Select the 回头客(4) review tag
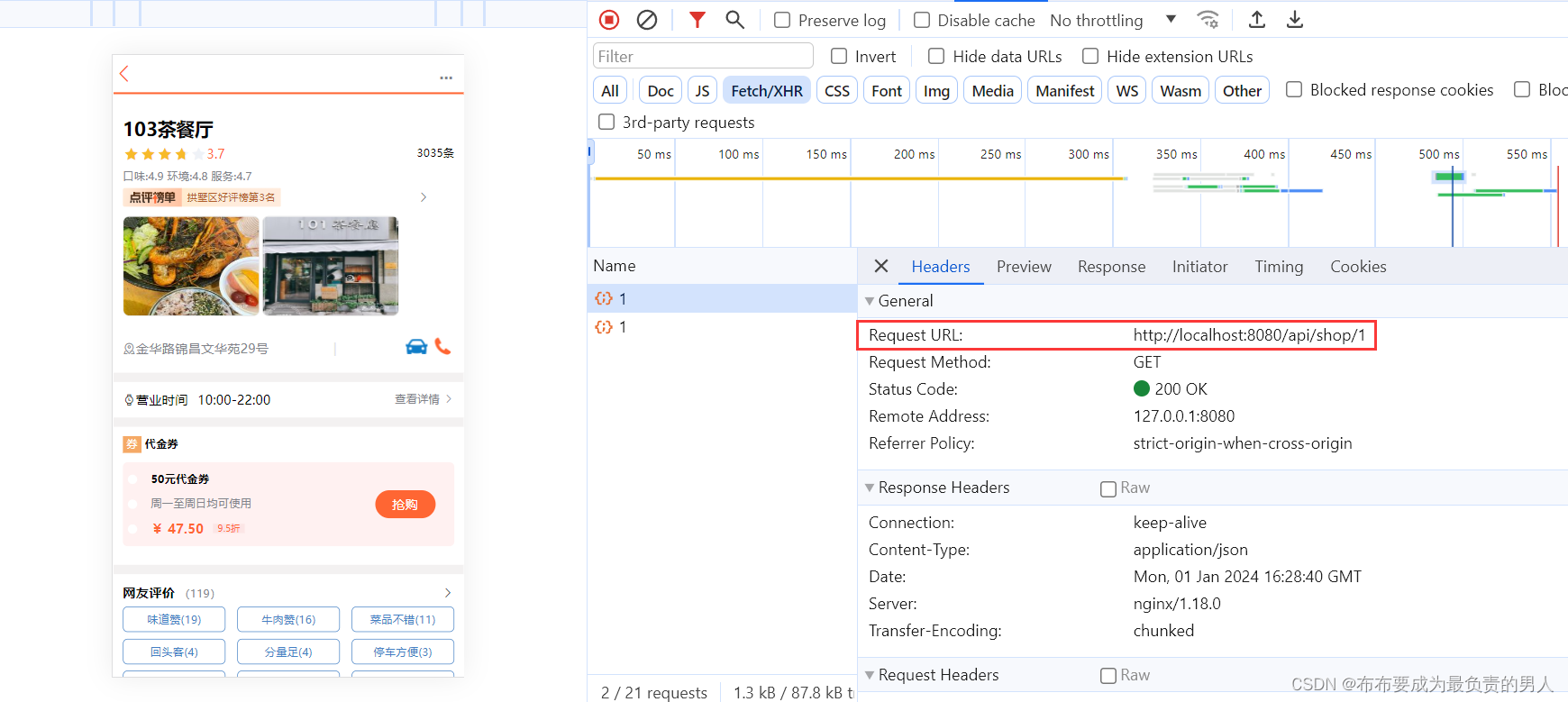This screenshot has height=702, width=1568. pos(174,652)
